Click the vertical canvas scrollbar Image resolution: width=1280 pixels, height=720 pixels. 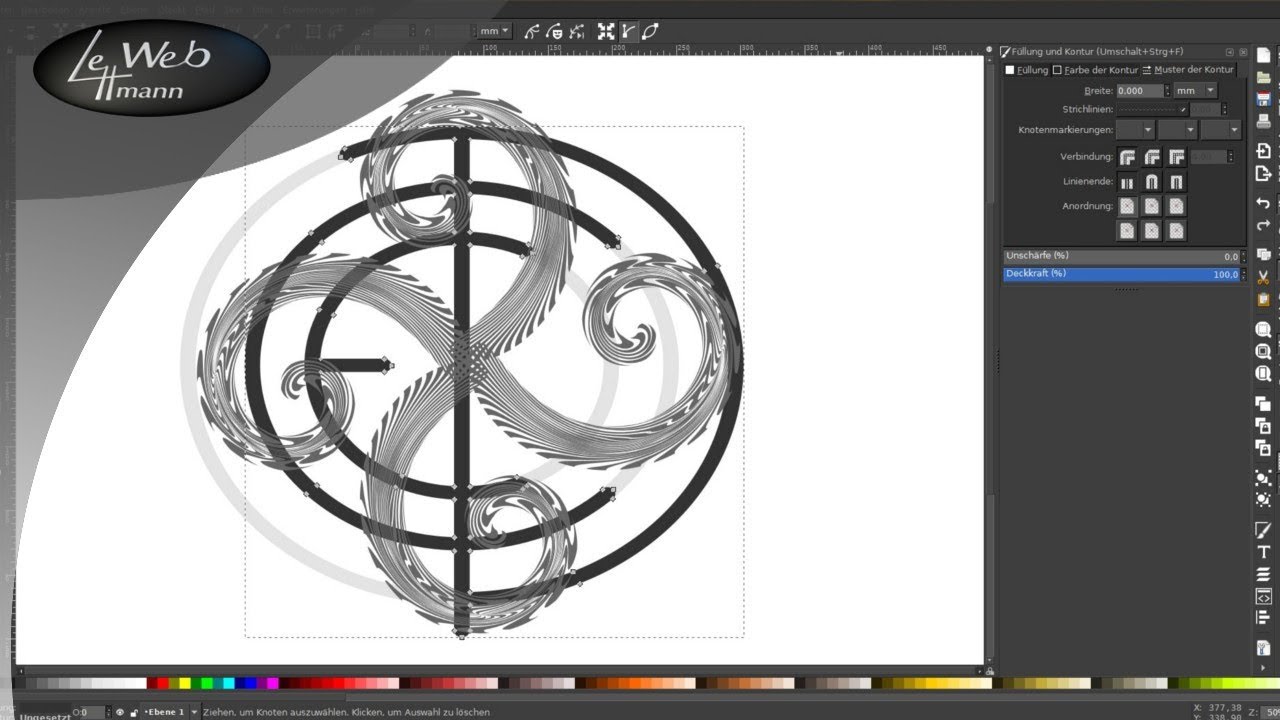pyautogui.click(x=990, y=360)
